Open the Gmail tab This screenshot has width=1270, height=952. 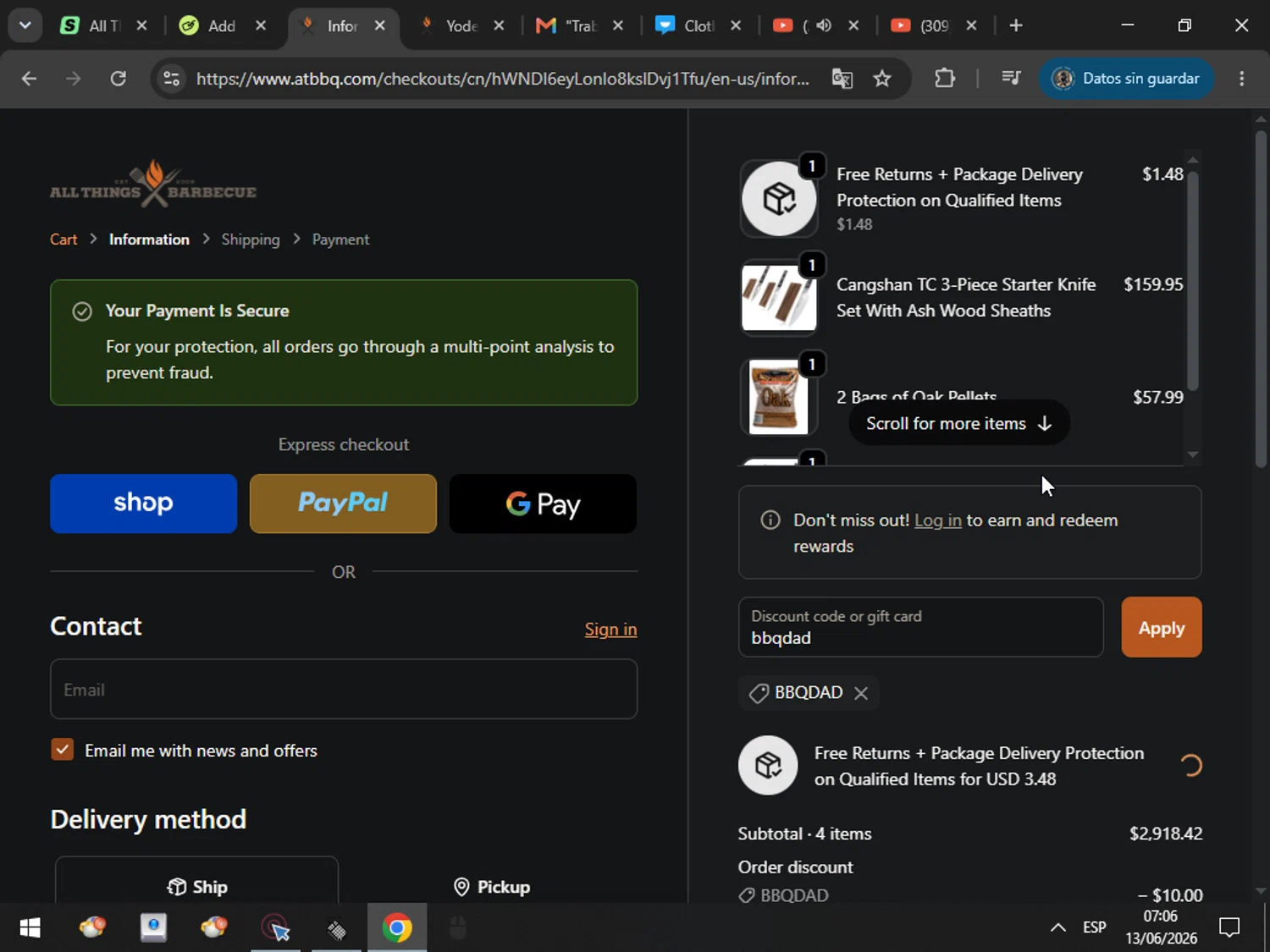pos(581,25)
